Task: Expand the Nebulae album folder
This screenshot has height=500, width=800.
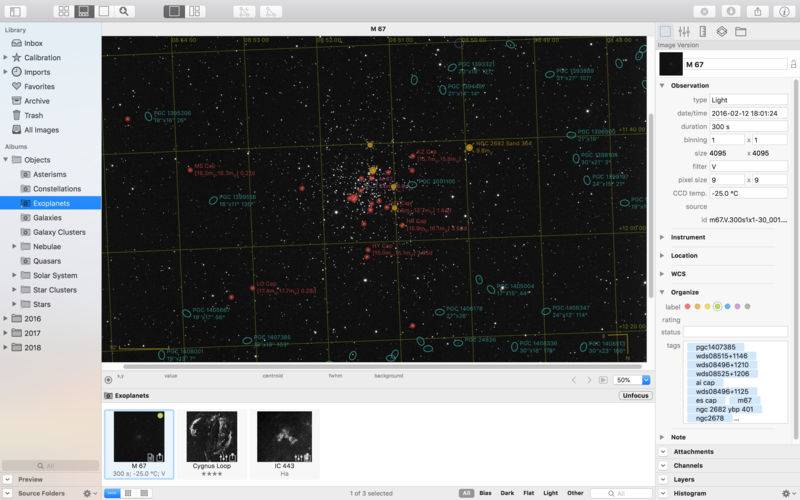Action: pos(14,246)
